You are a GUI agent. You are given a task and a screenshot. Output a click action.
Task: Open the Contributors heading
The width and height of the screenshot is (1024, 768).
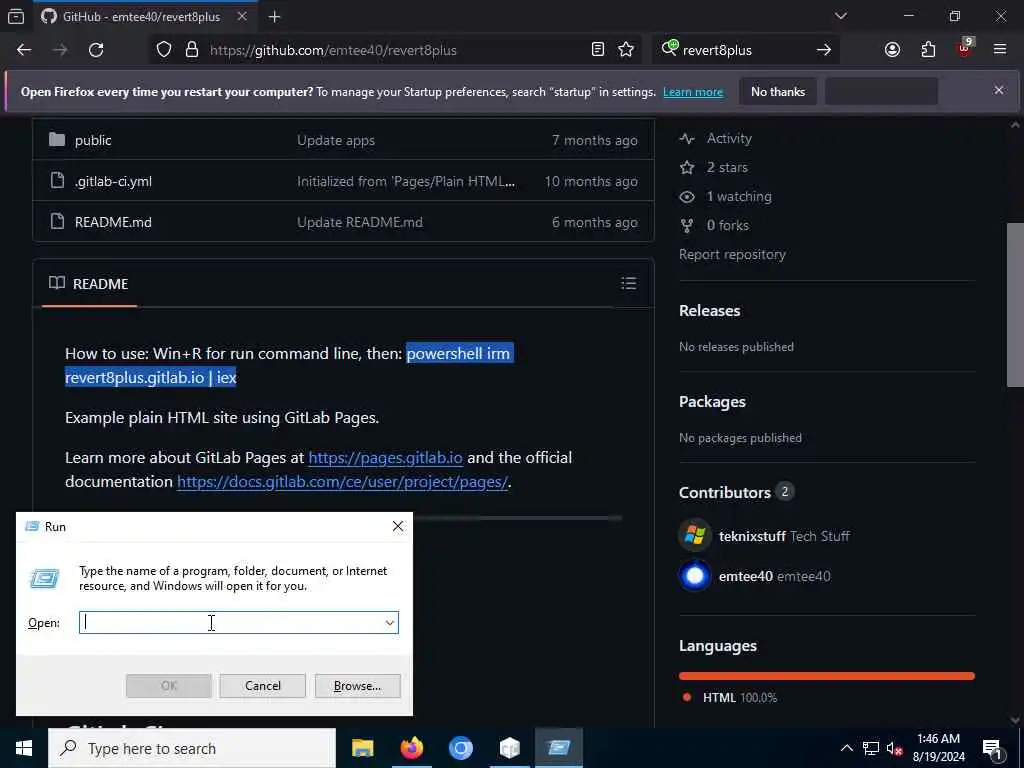(x=725, y=492)
